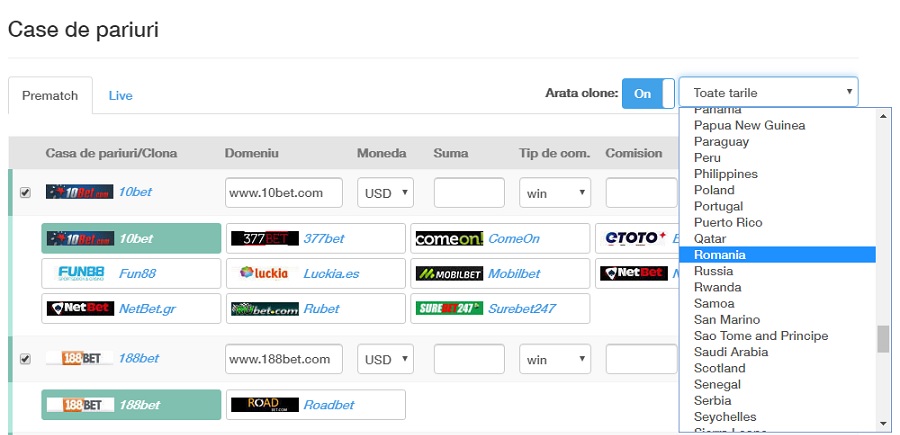900x435 pixels.
Task: Open the NetBet.gr clone link
Action: (147, 308)
